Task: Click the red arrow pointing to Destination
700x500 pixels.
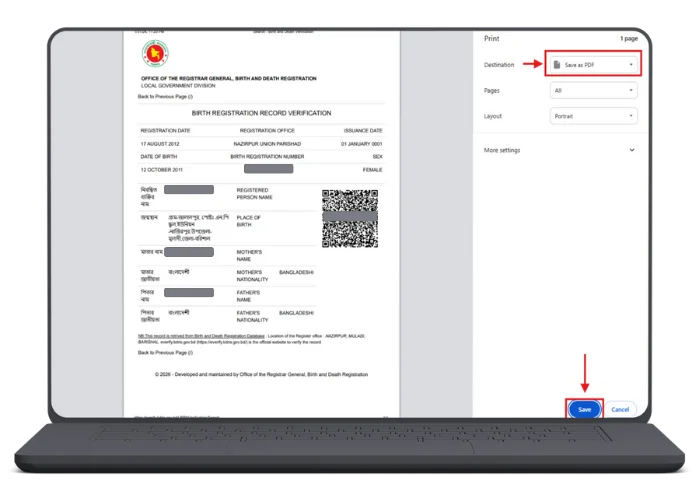Action: (529, 65)
